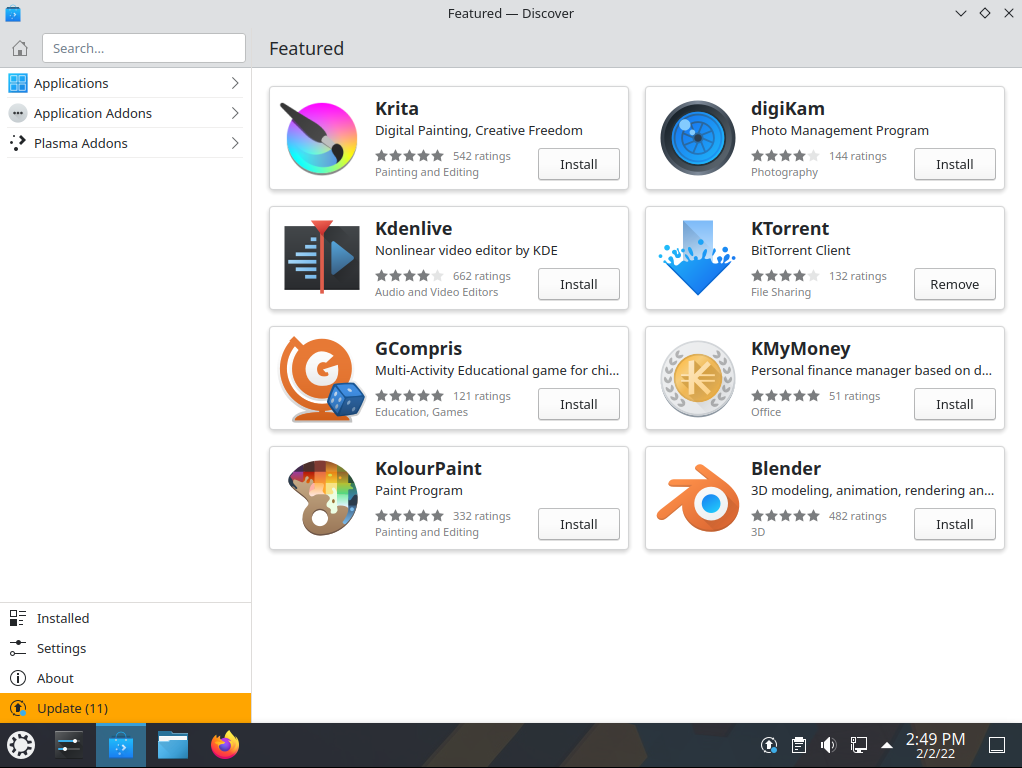
Task: Click the KolourPaint palette icon
Action: click(322, 498)
